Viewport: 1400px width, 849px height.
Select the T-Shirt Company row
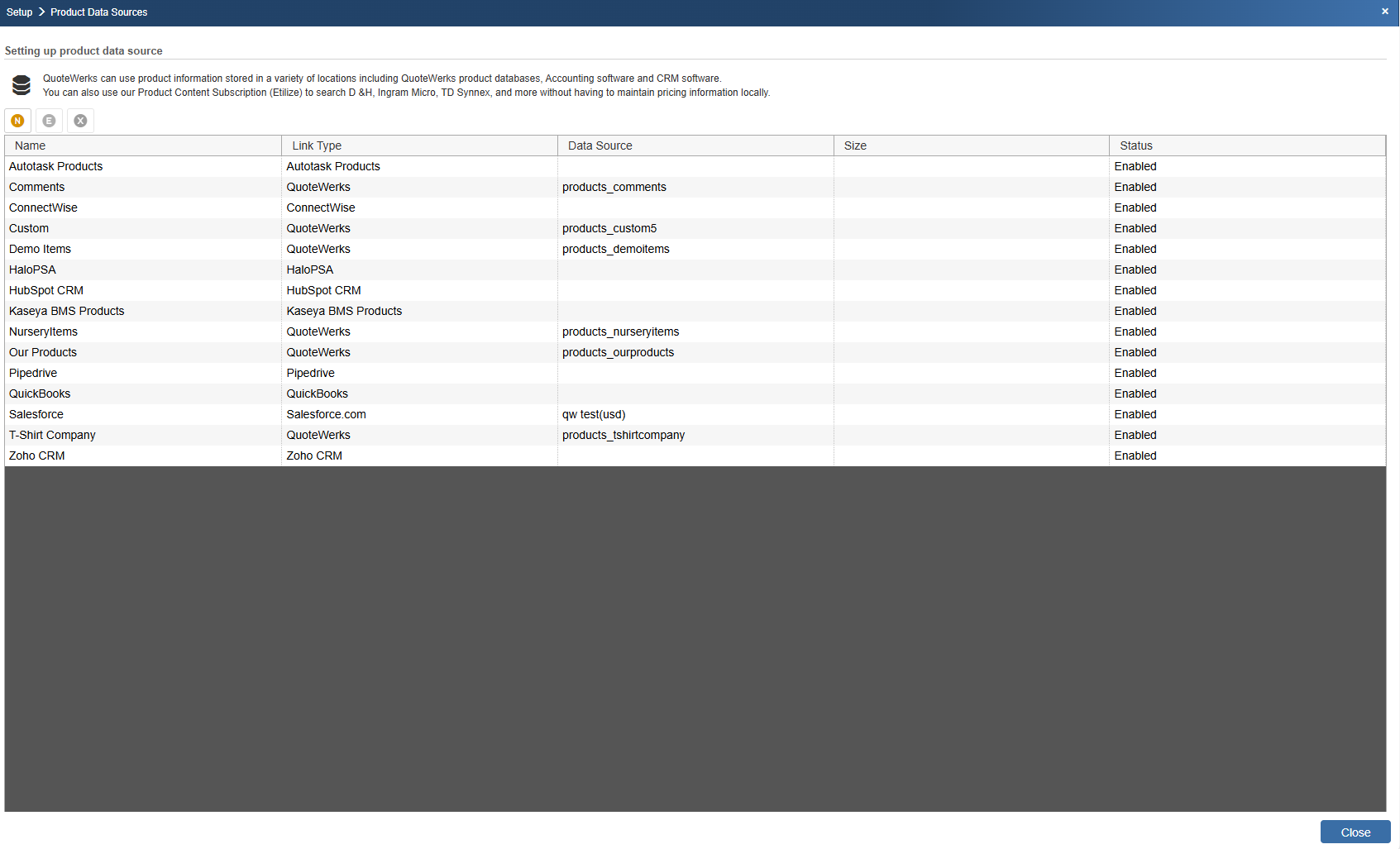click(695, 435)
